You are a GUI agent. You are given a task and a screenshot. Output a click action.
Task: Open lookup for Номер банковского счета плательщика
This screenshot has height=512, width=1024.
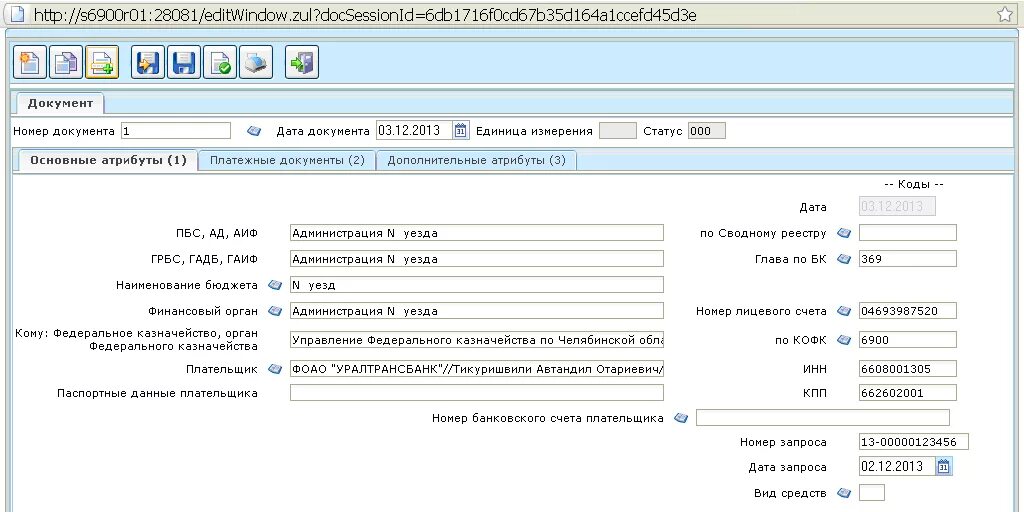681,418
